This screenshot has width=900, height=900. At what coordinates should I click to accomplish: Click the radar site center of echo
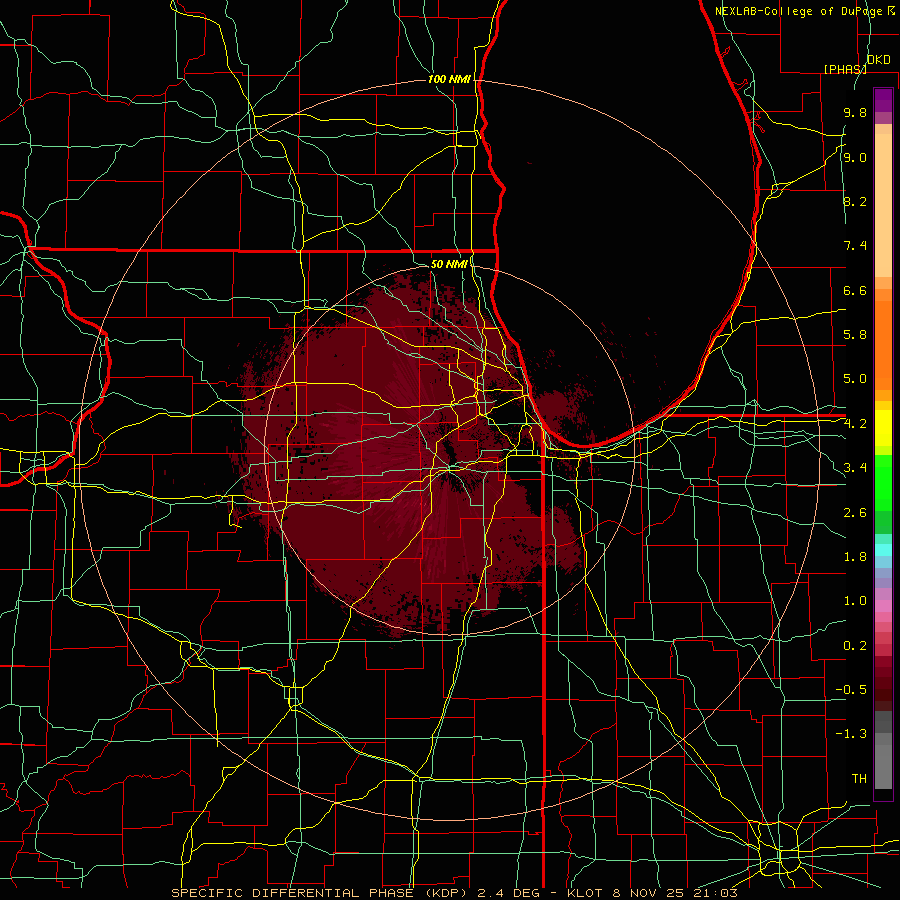[x=449, y=469]
